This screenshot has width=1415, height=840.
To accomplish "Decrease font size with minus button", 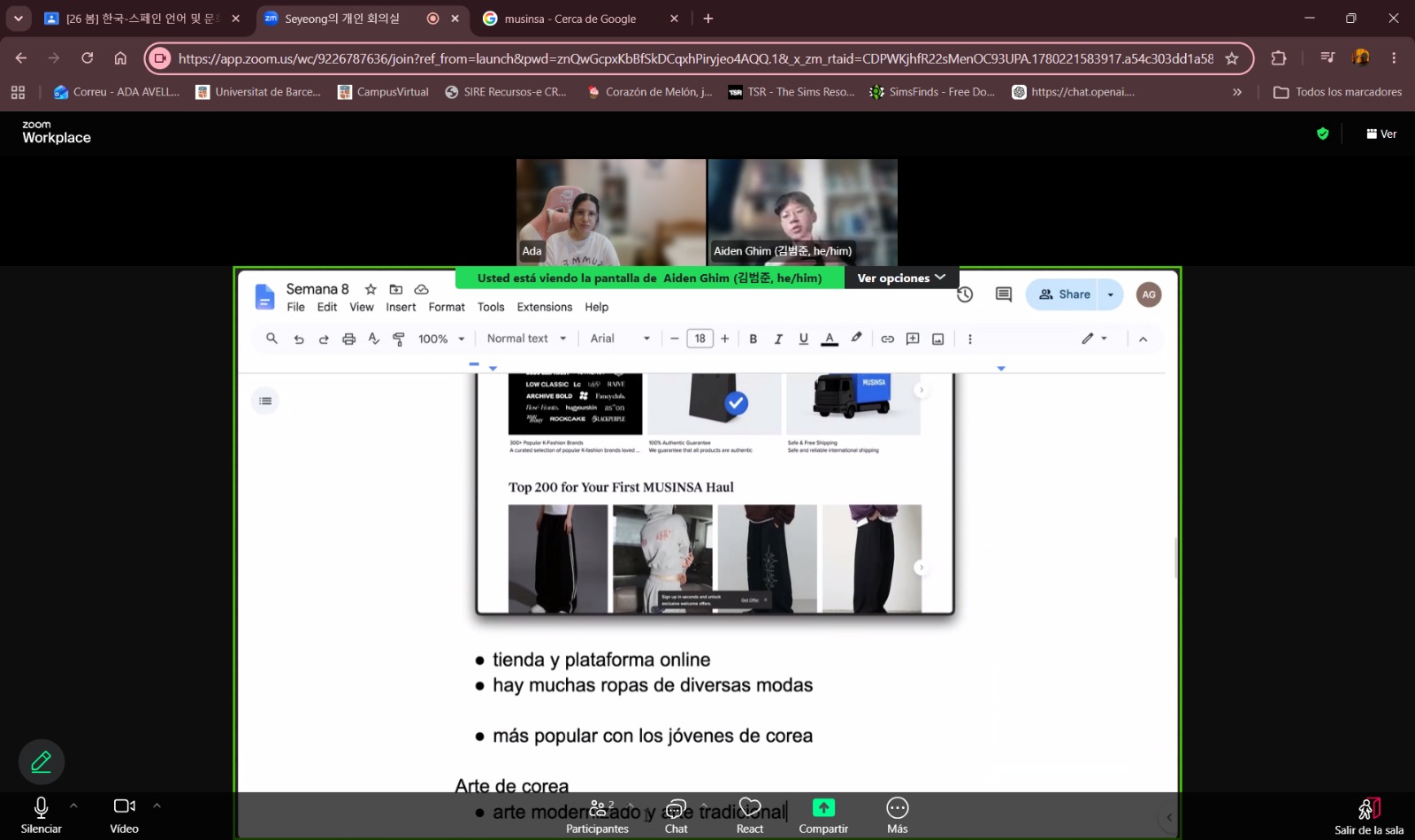I will click(x=675, y=339).
